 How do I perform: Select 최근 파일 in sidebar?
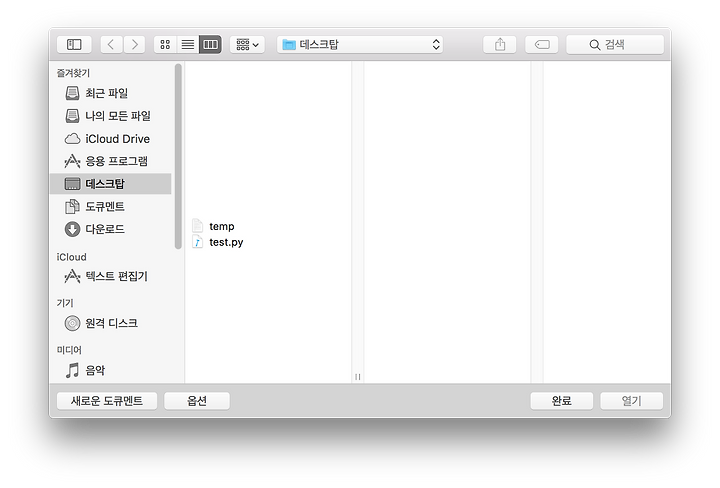[x=111, y=93]
